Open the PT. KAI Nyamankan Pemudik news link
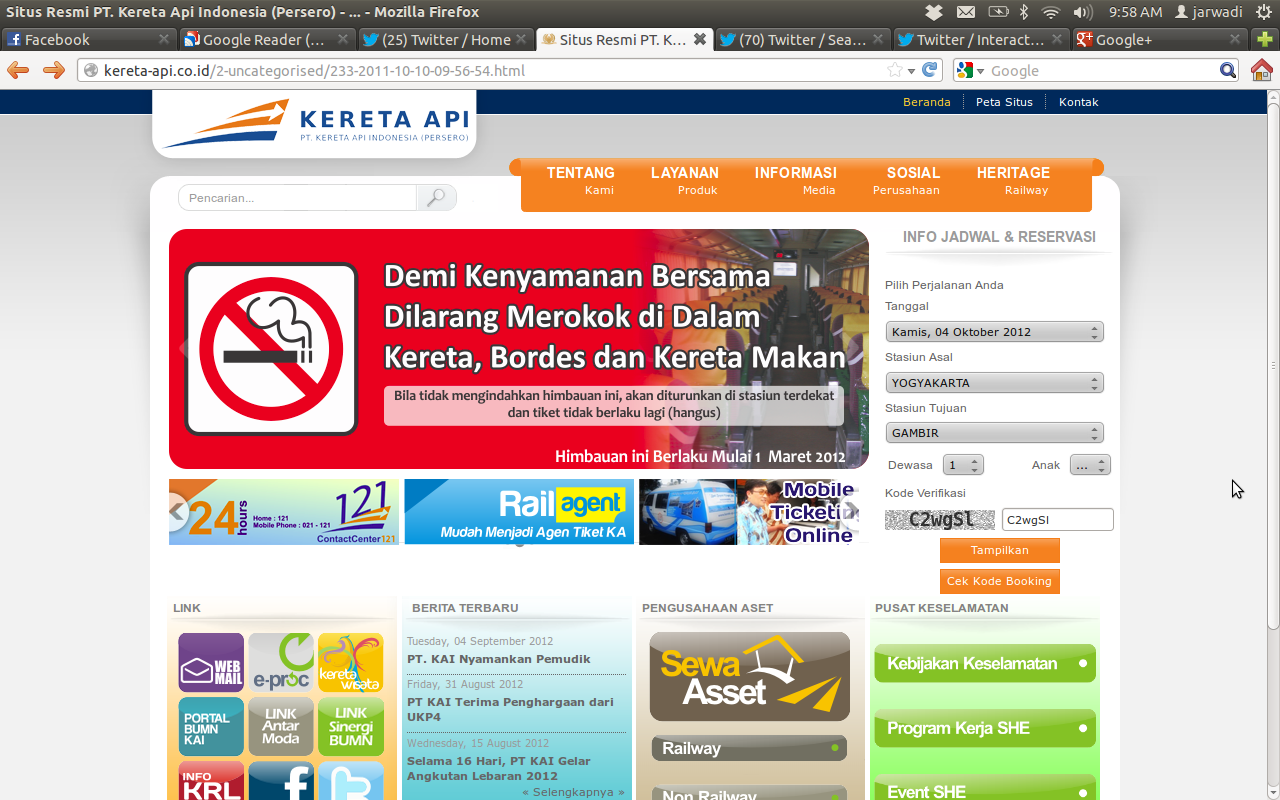The width and height of the screenshot is (1280, 800). click(x=498, y=659)
